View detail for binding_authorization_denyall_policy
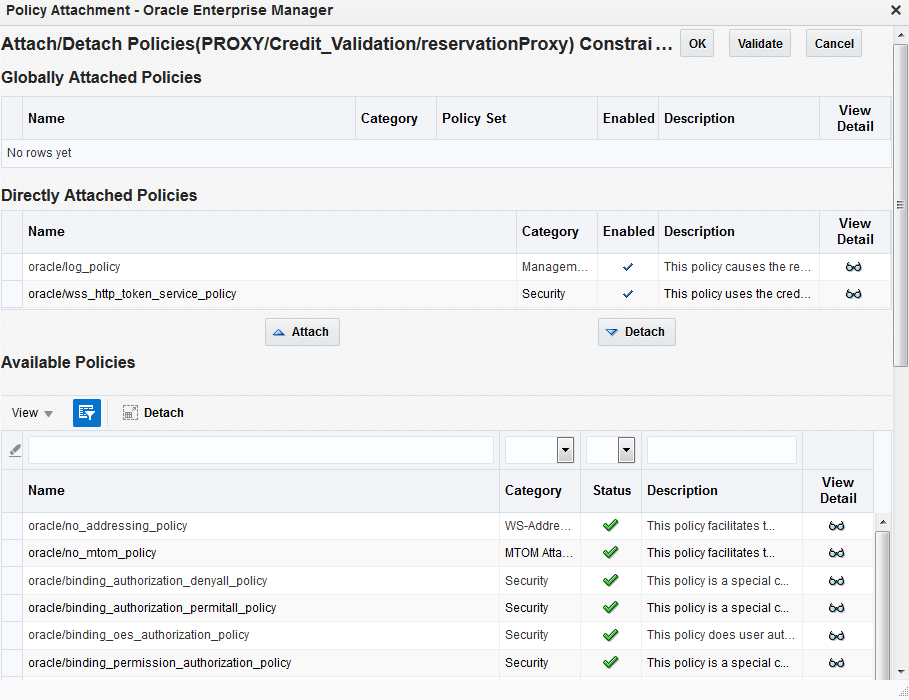 837,581
